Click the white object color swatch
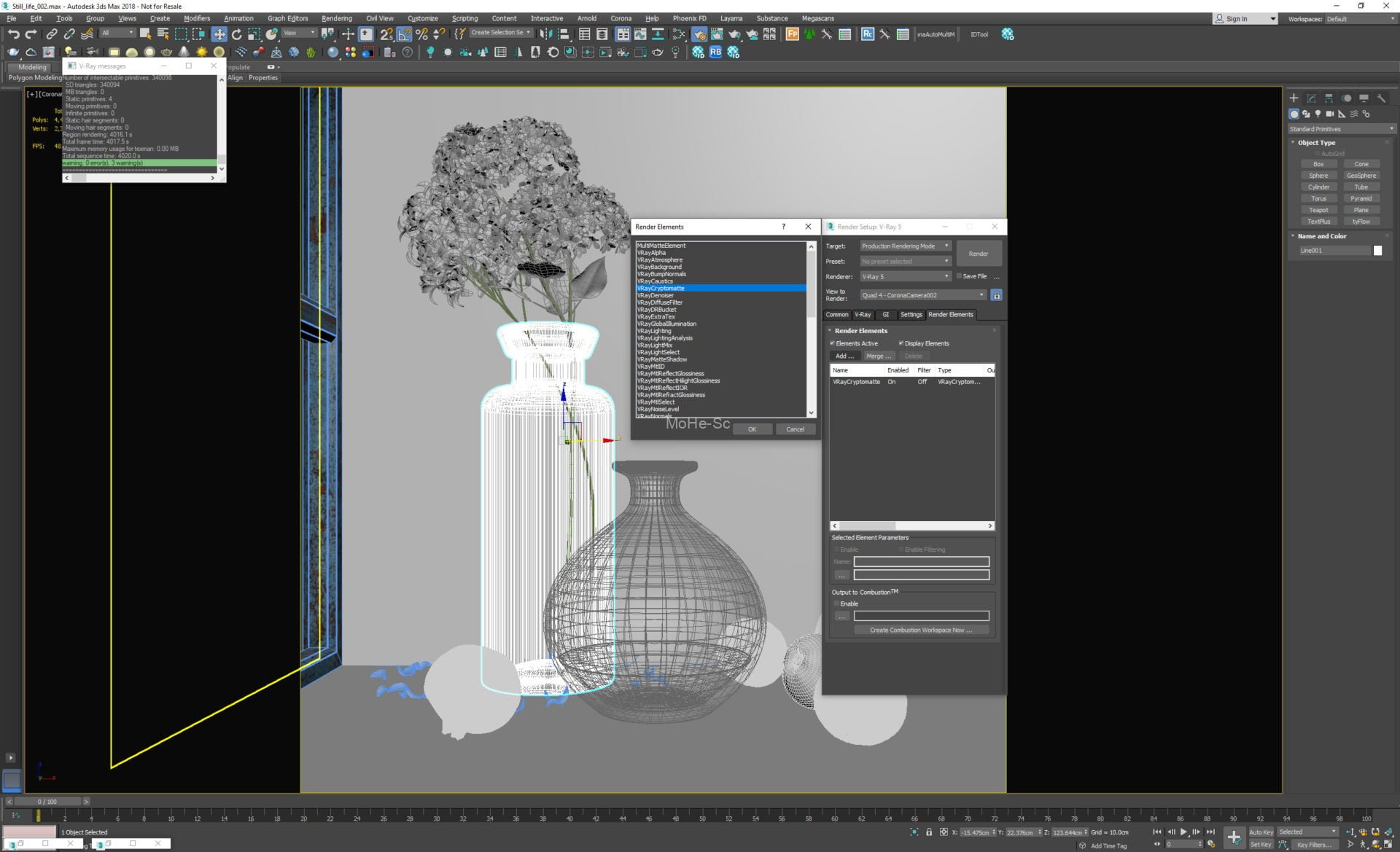The height and width of the screenshot is (852, 1400). [x=1377, y=251]
